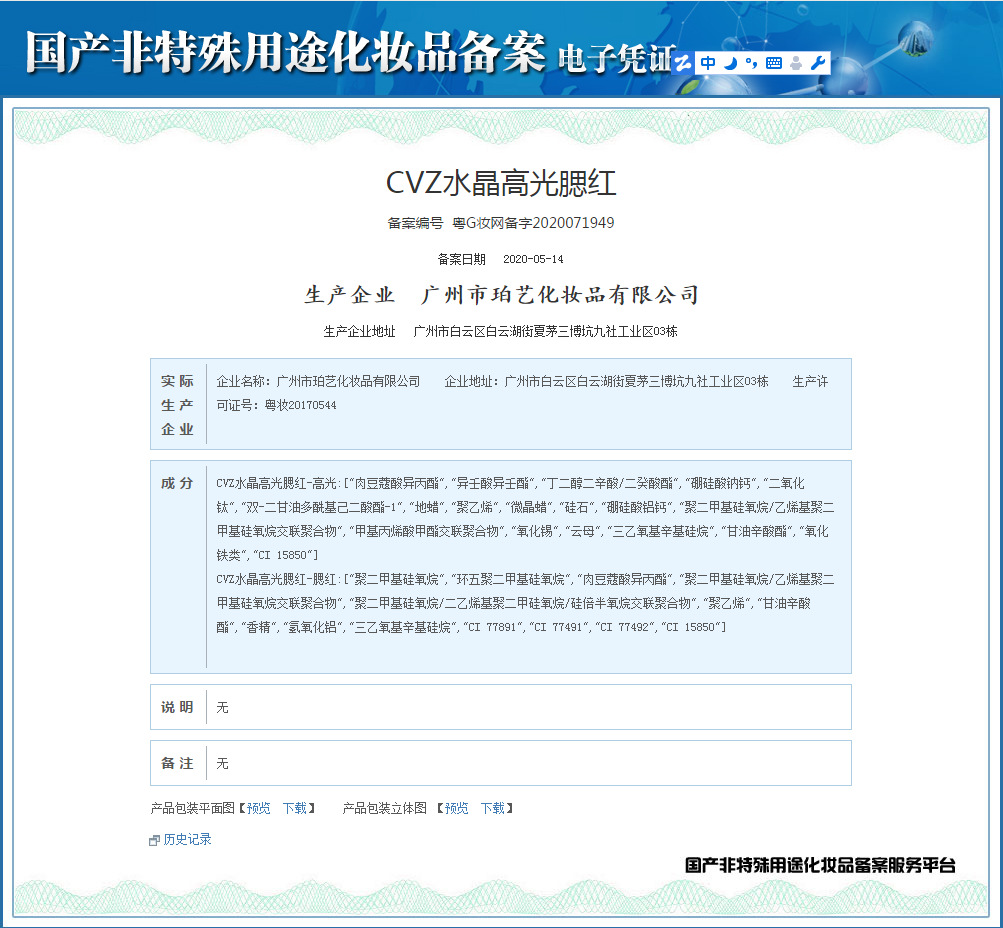Viewport: 1003px width, 928px height.
Task: Click the 备案编号 label
Action: pyautogui.click(x=415, y=223)
